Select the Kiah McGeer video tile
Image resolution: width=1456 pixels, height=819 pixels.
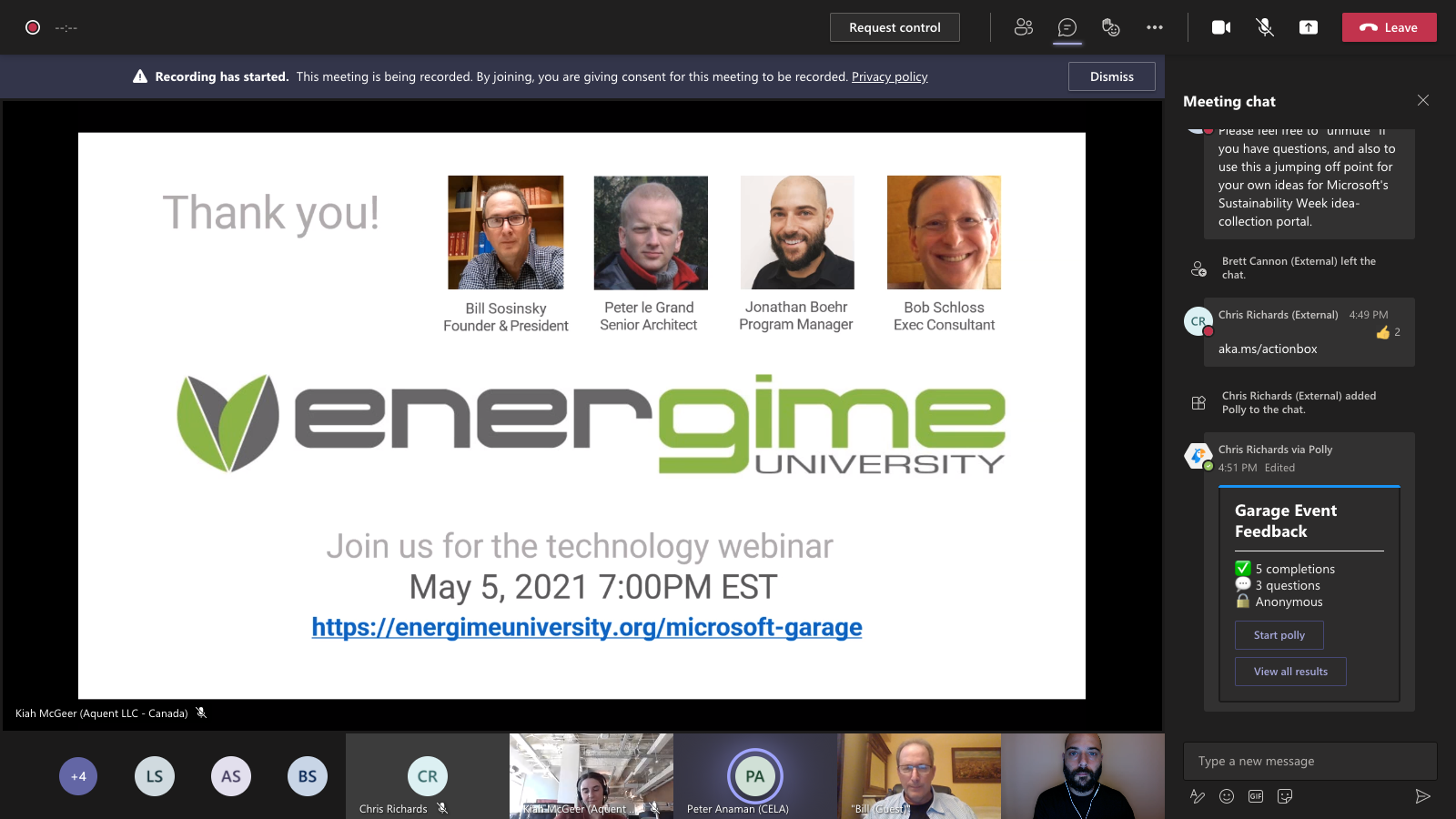pos(591,776)
